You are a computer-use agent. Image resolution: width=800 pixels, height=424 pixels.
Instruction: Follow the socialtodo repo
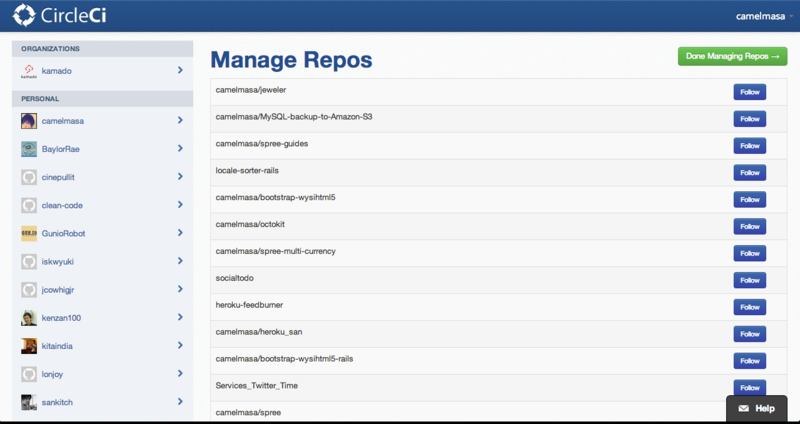749,280
